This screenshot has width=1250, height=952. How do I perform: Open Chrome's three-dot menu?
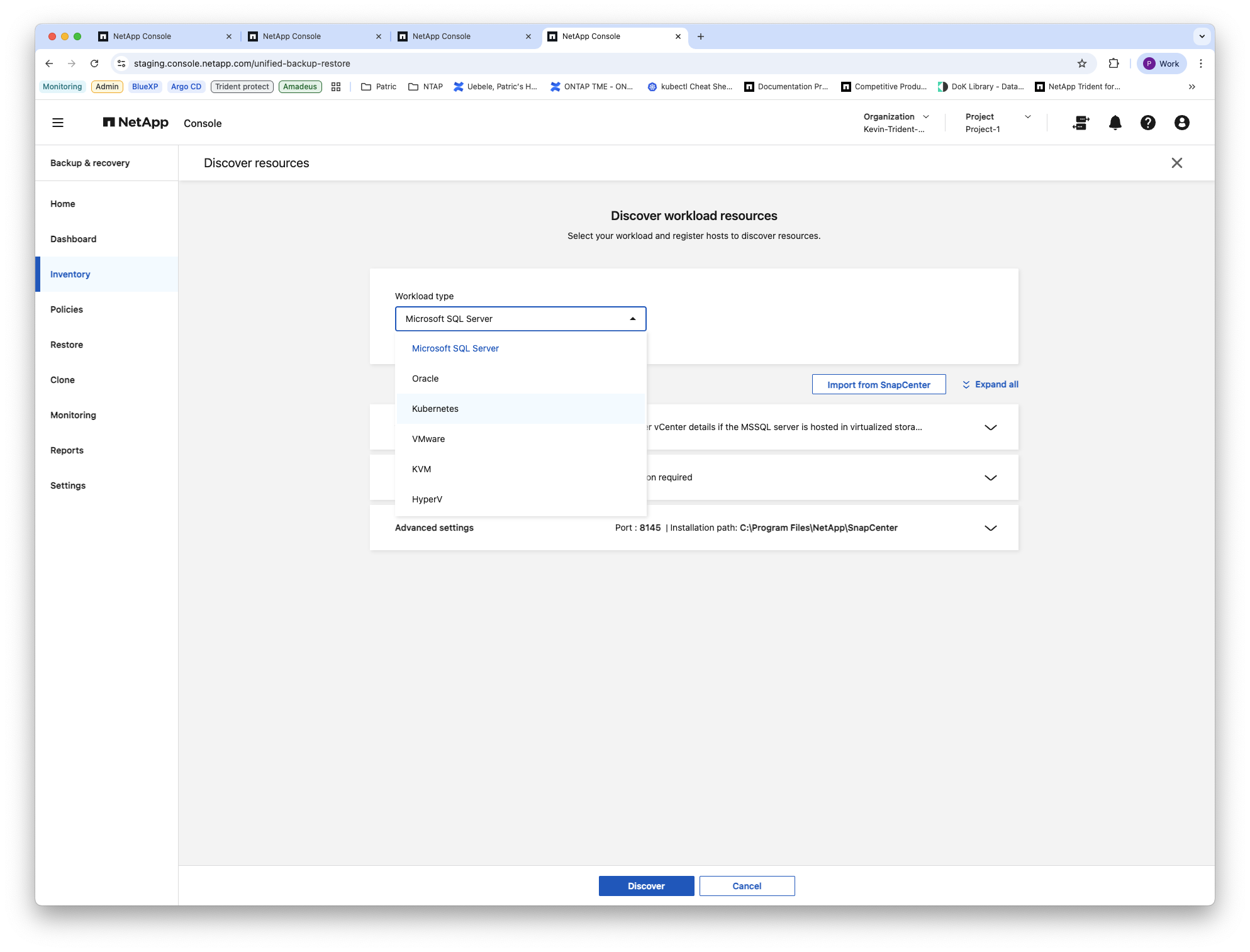1201,64
